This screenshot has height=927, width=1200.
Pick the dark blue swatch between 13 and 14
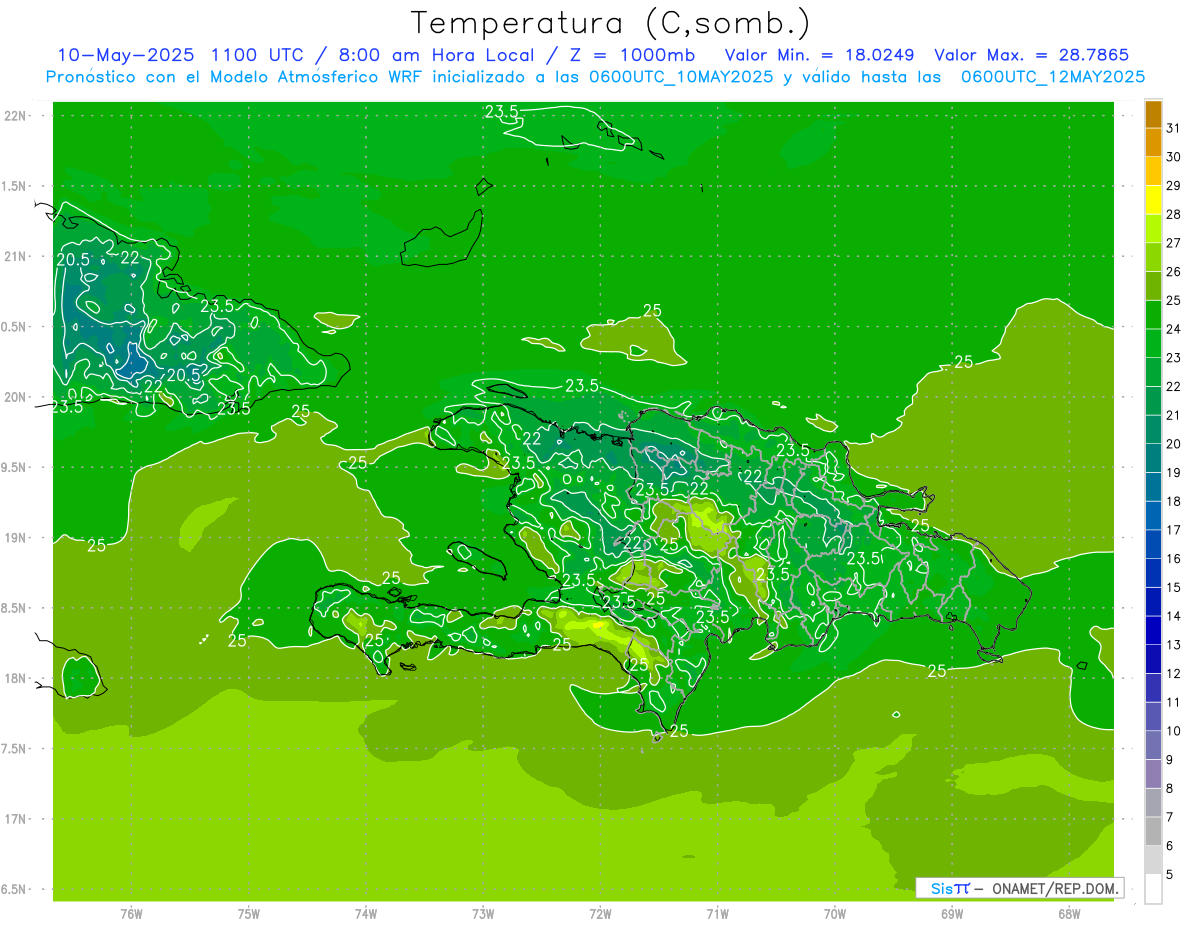click(x=1153, y=631)
